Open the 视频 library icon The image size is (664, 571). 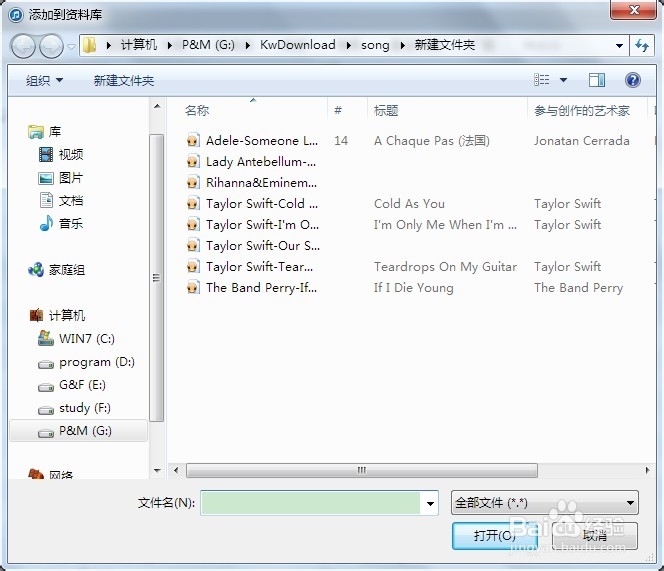46,155
